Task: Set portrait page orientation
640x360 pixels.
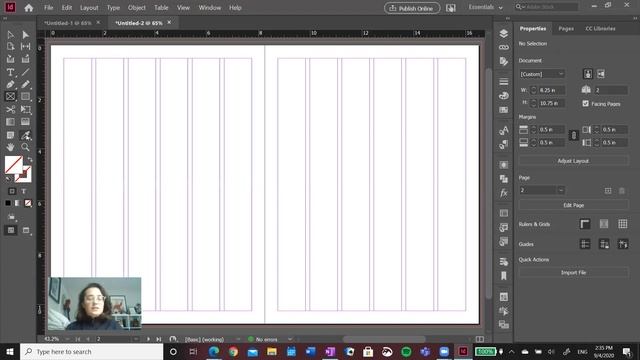Action: point(588,74)
